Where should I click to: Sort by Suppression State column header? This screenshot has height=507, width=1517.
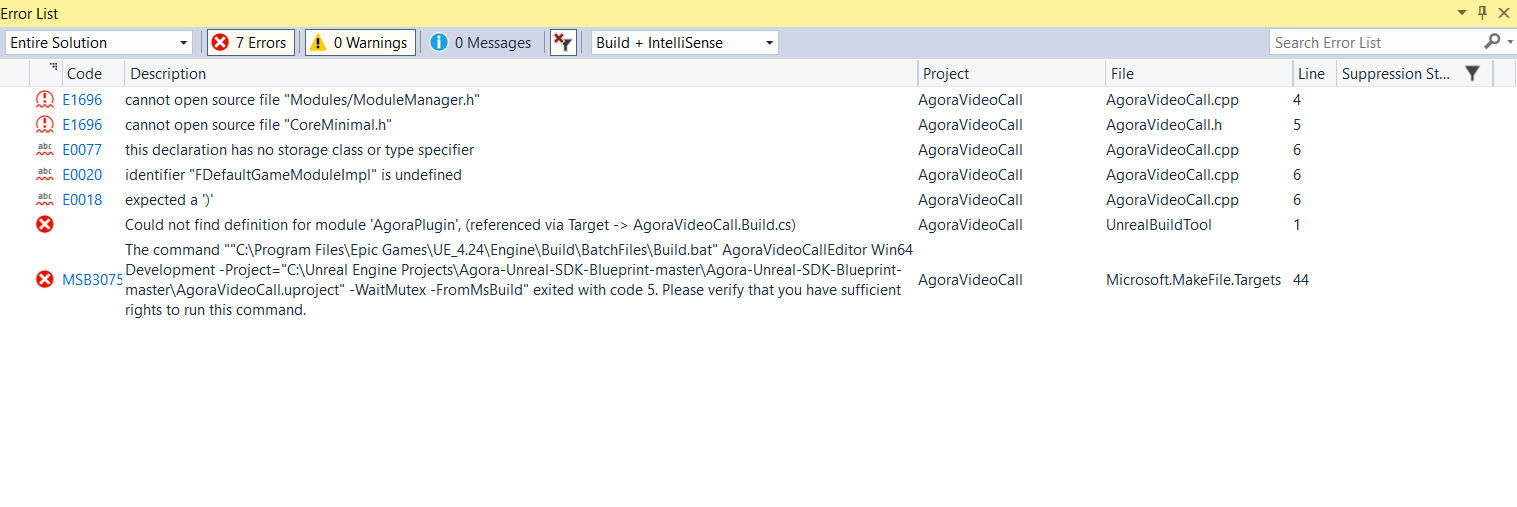point(1396,73)
